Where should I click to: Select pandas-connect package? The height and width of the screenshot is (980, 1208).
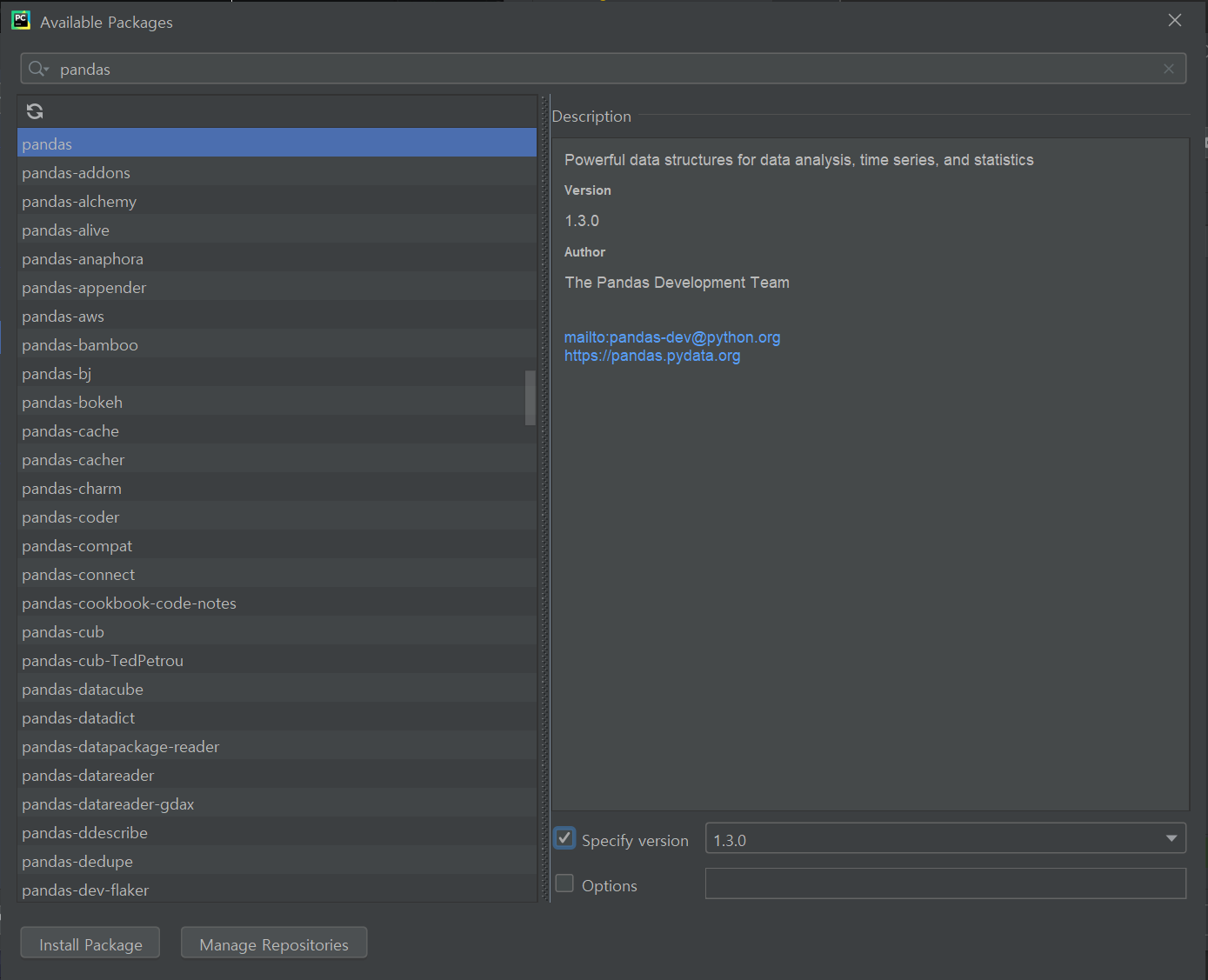pos(277,574)
